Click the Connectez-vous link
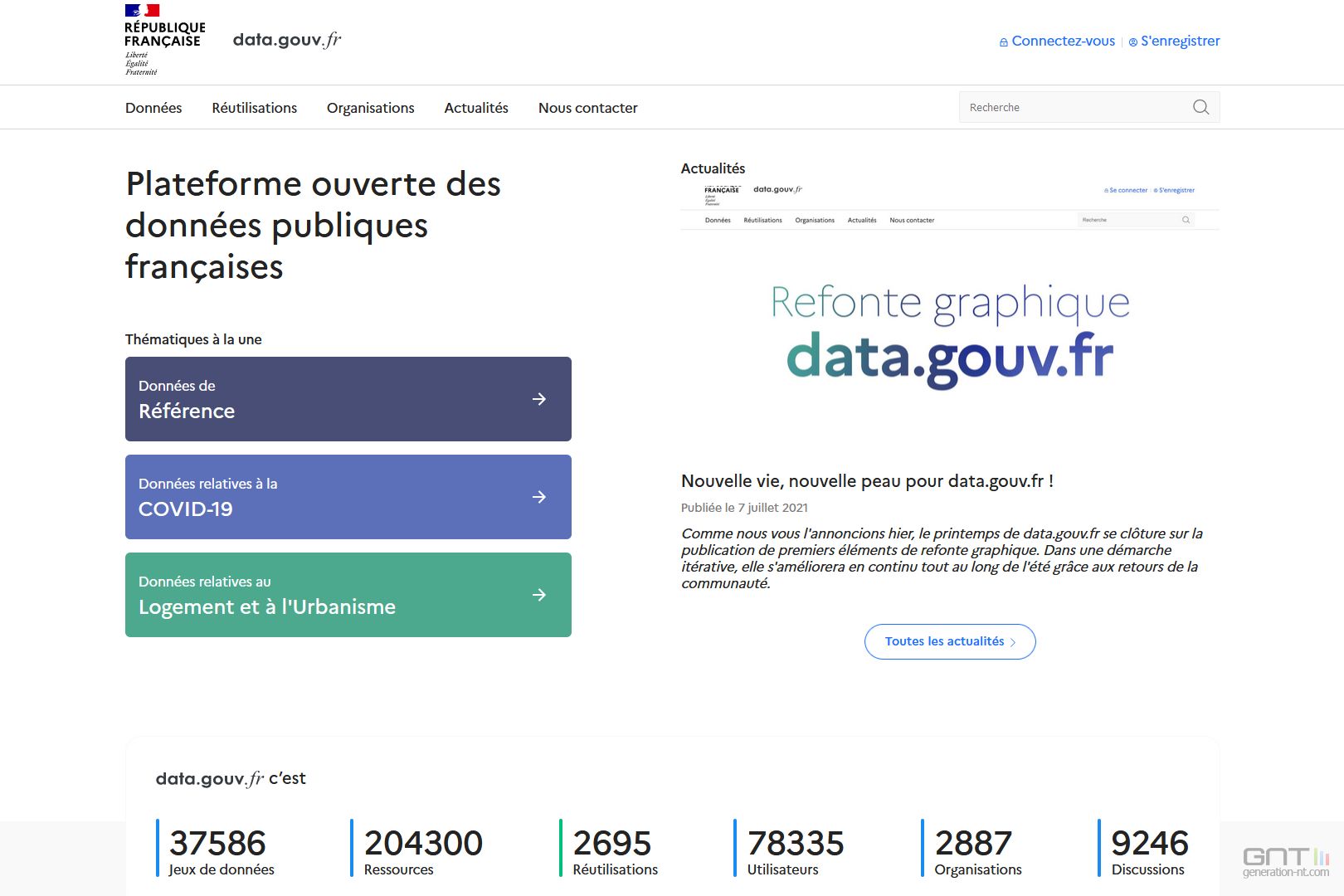Viewport: 1344px width, 896px height. tap(1057, 41)
